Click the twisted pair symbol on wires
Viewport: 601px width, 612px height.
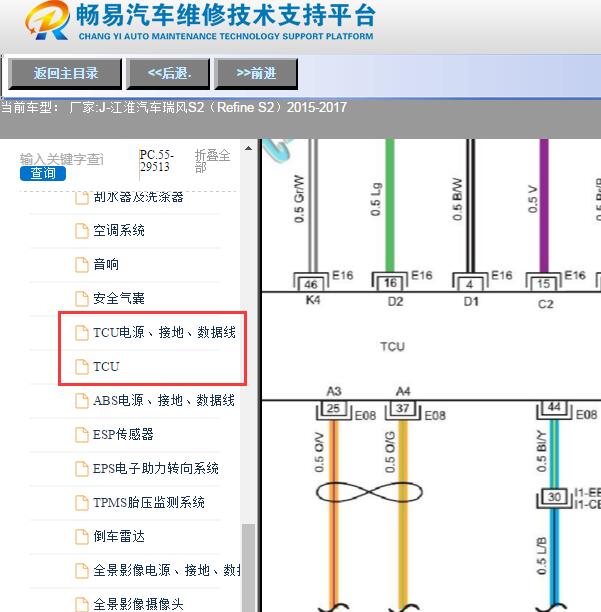coord(369,492)
